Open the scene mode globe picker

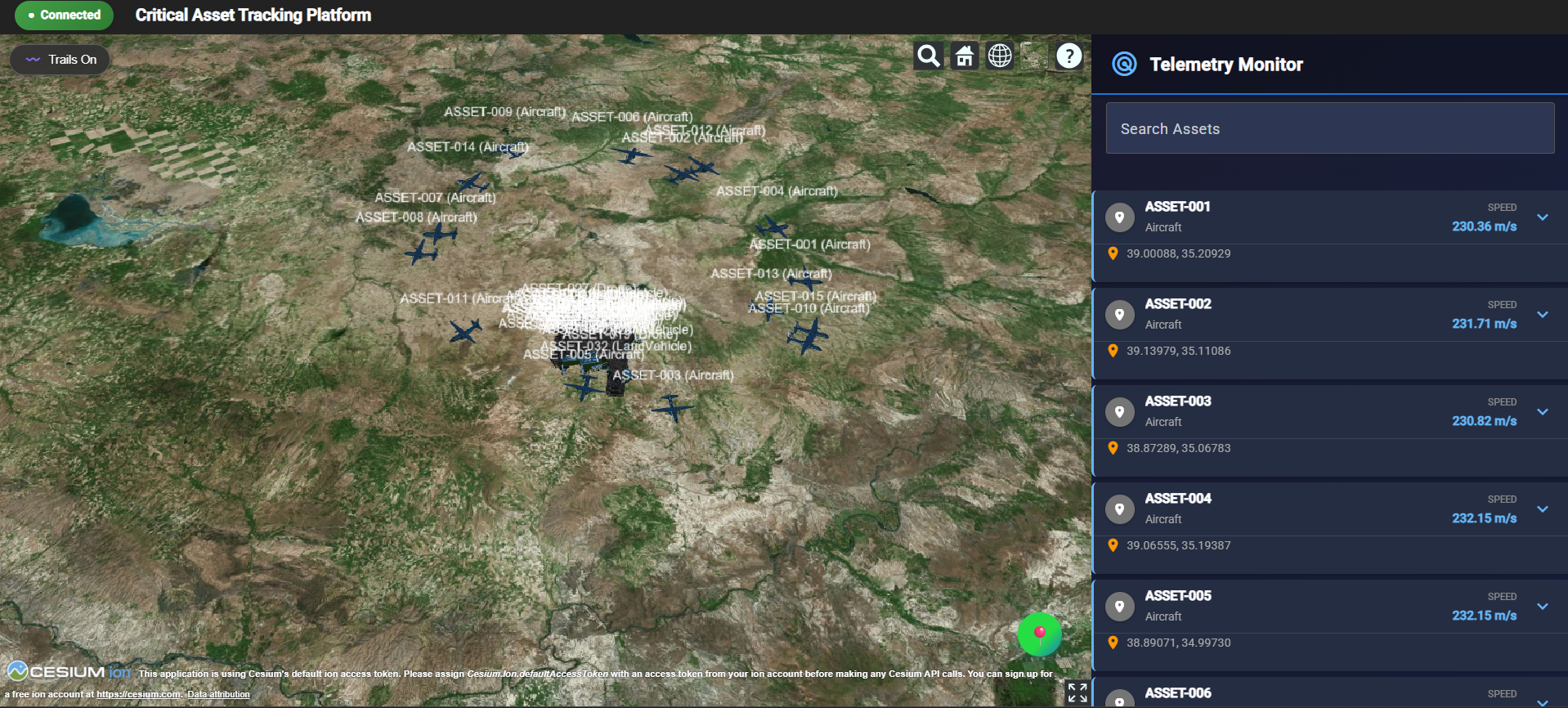(1000, 56)
